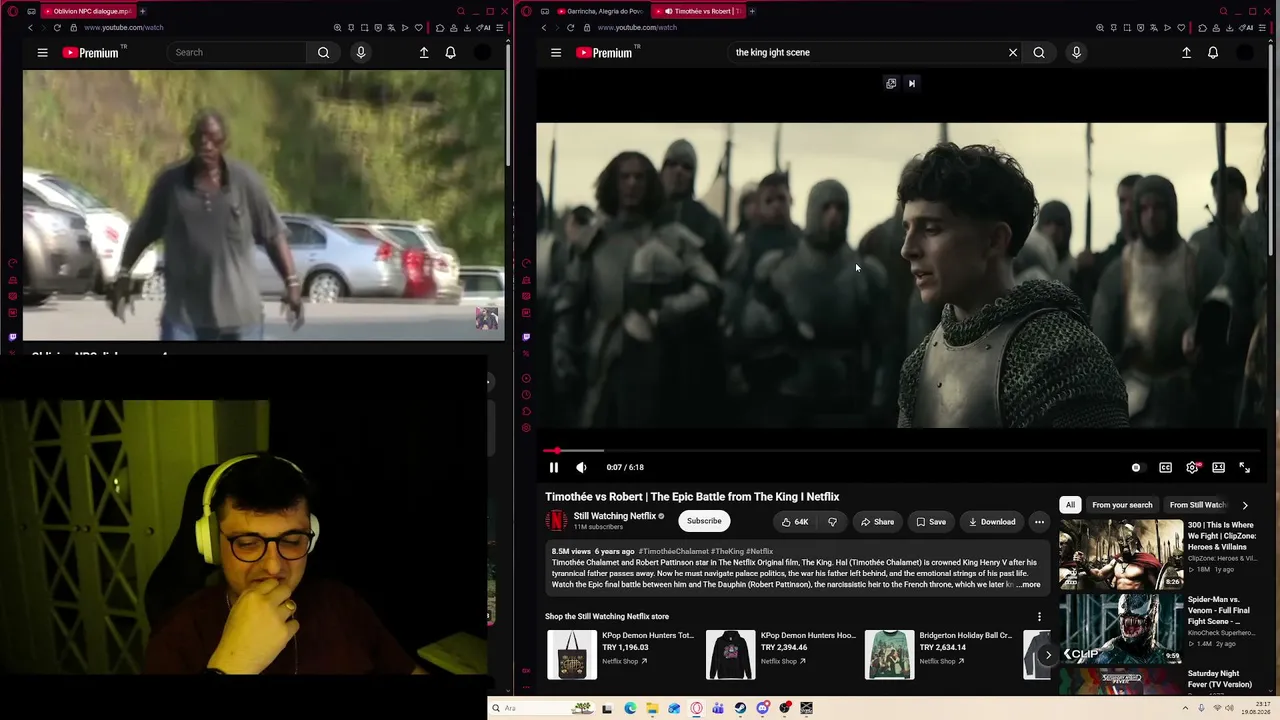
Task: Open the video player settings gear
Action: (1192, 467)
